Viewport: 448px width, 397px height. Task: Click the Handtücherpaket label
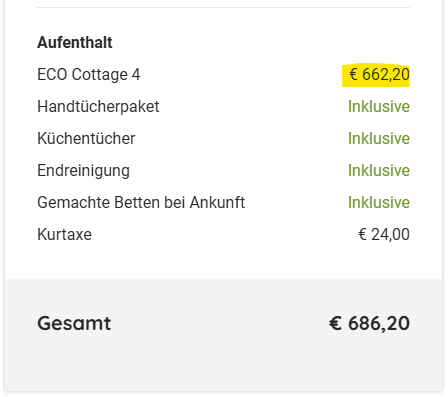(98, 107)
